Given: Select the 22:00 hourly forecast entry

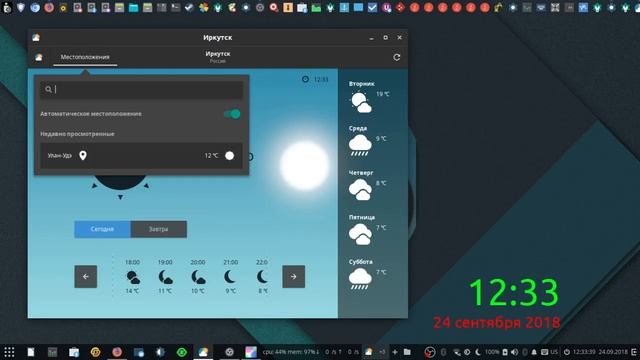Looking at the screenshot, I should point(262,276).
